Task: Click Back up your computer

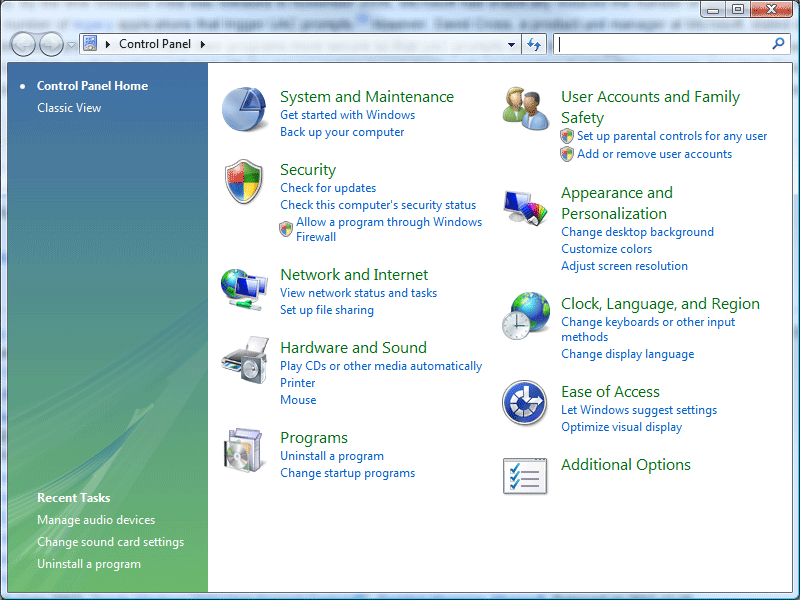Action: pos(342,132)
